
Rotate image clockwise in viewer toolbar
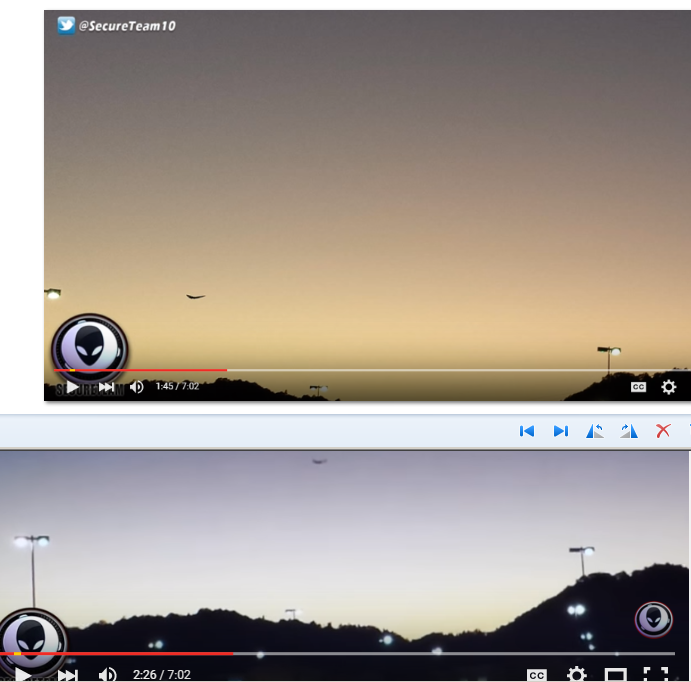pos(628,431)
